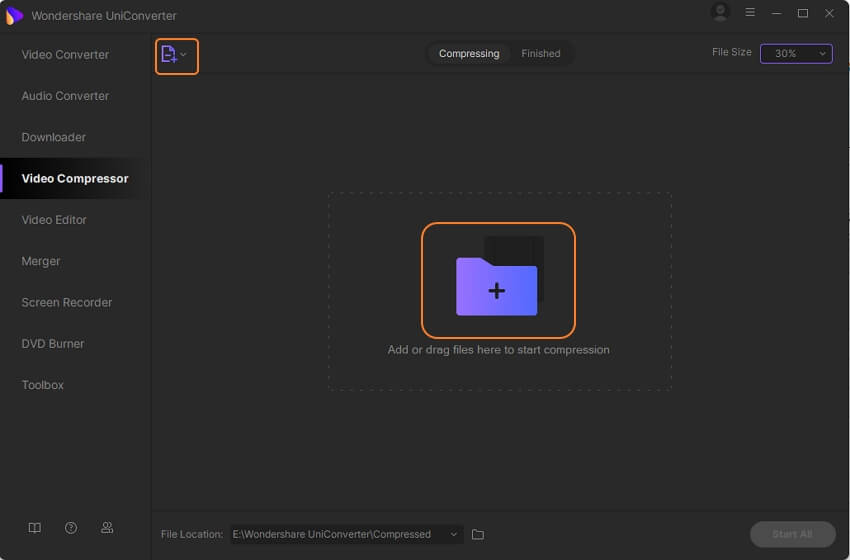The height and width of the screenshot is (560, 850).
Task: Open the hamburger menu in title bar
Action: (x=750, y=14)
